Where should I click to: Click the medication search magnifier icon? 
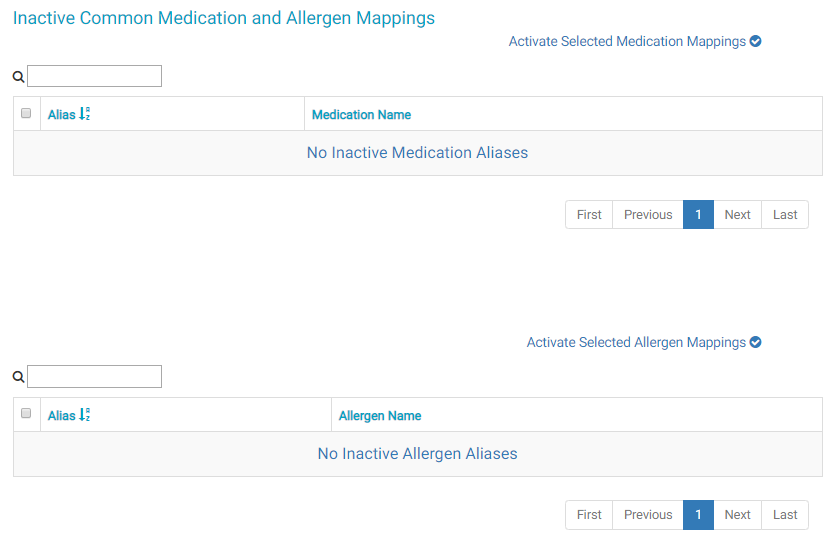pos(18,77)
